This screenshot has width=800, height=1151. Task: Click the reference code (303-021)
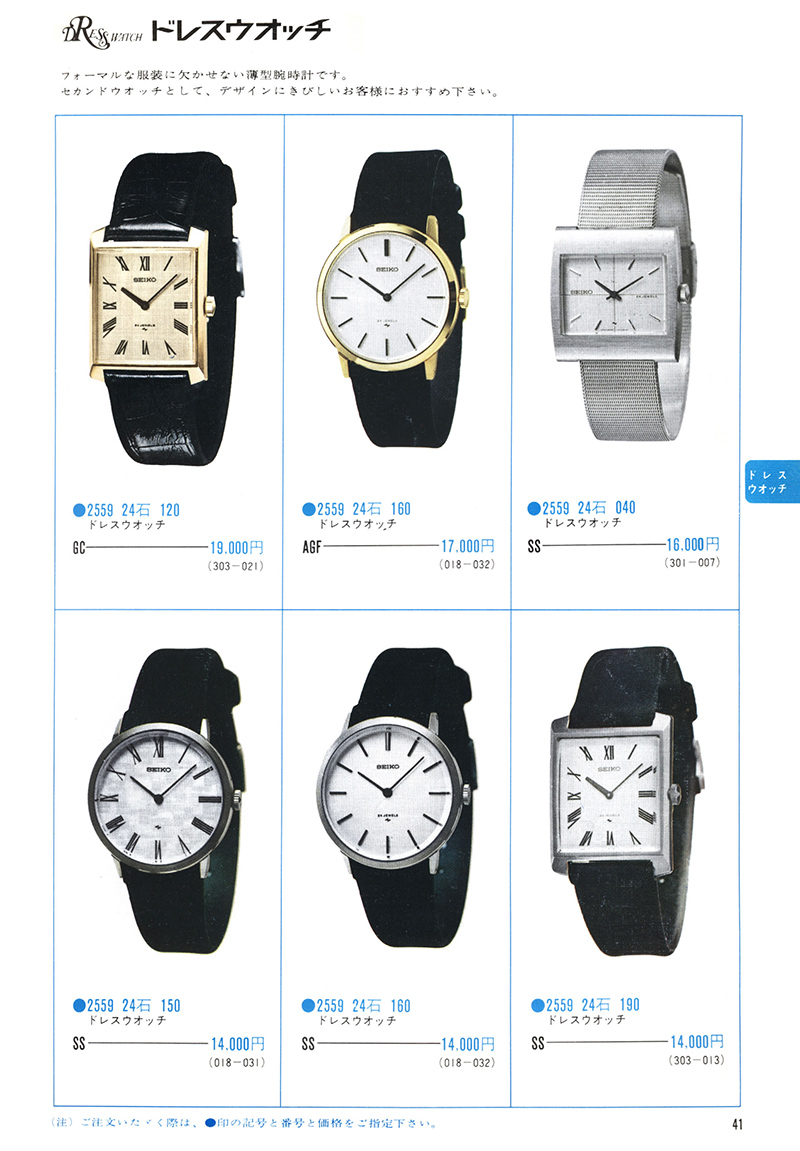(236, 566)
